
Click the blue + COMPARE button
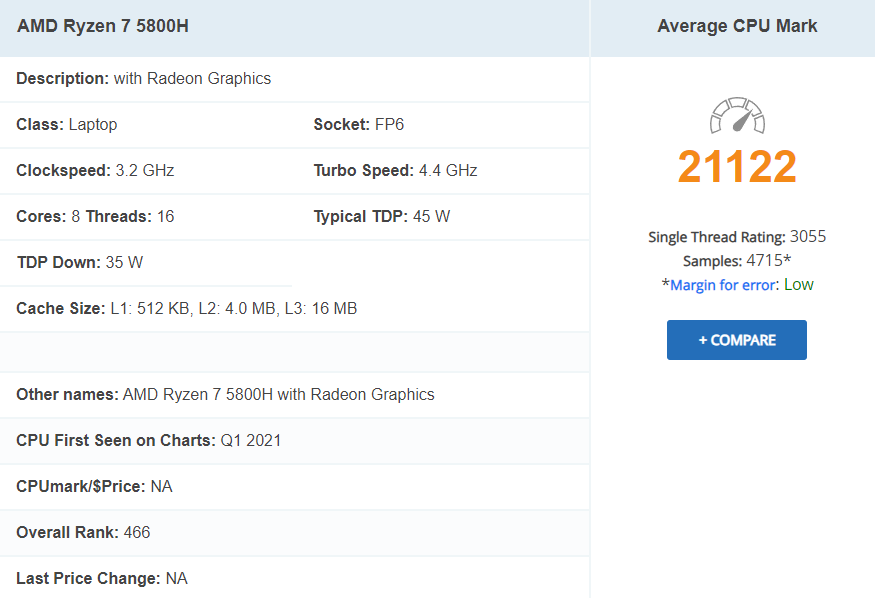(x=737, y=340)
